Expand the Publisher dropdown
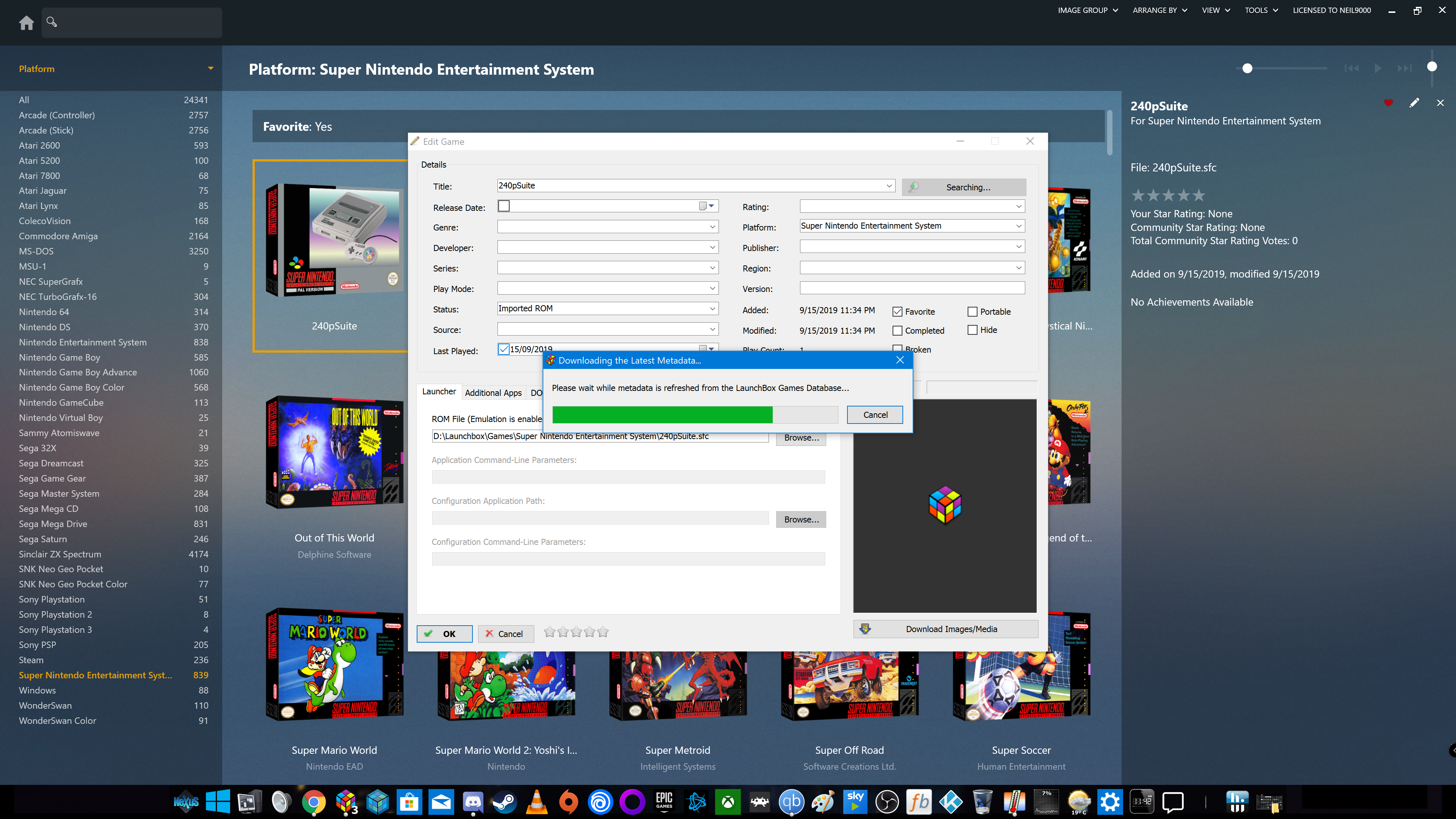 coord(1018,247)
